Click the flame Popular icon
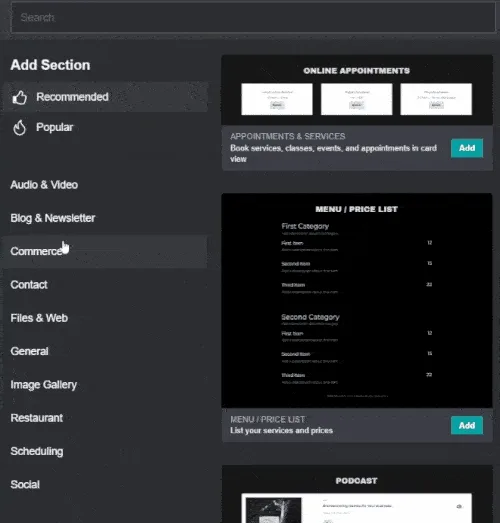This screenshot has width=500, height=523. [19, 127]
